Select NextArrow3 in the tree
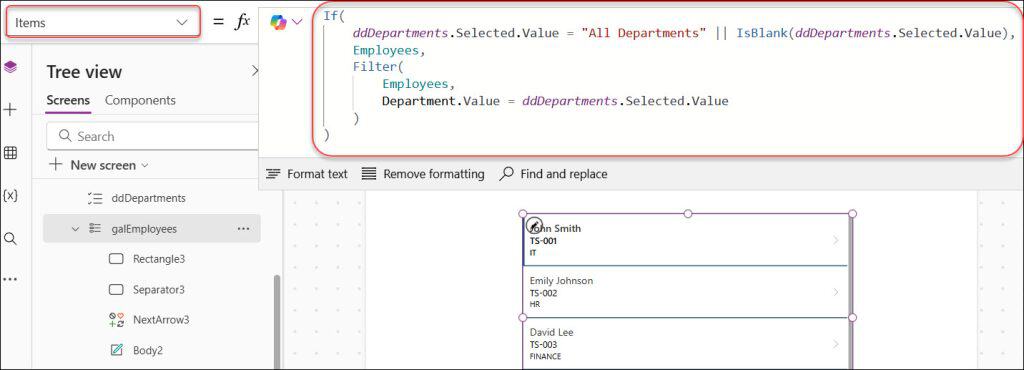 [x=161, y=320]
